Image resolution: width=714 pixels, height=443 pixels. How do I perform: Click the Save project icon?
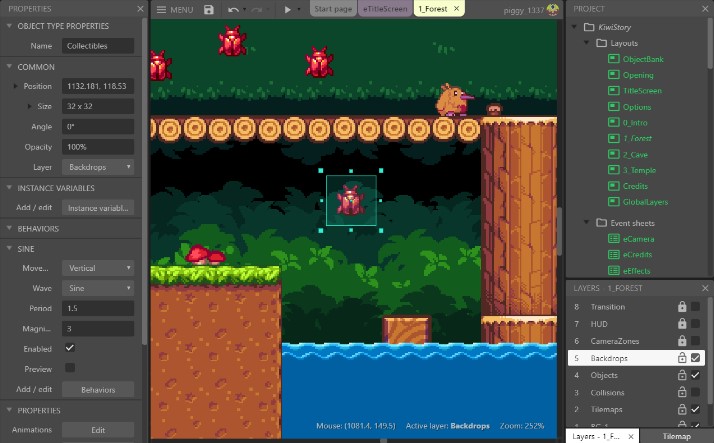[x=208, y=9]
